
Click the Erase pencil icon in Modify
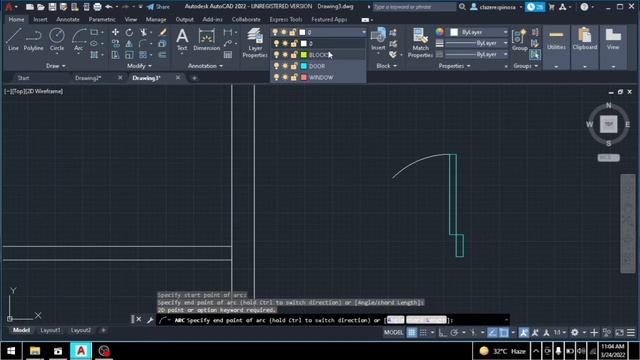(162, 32)
